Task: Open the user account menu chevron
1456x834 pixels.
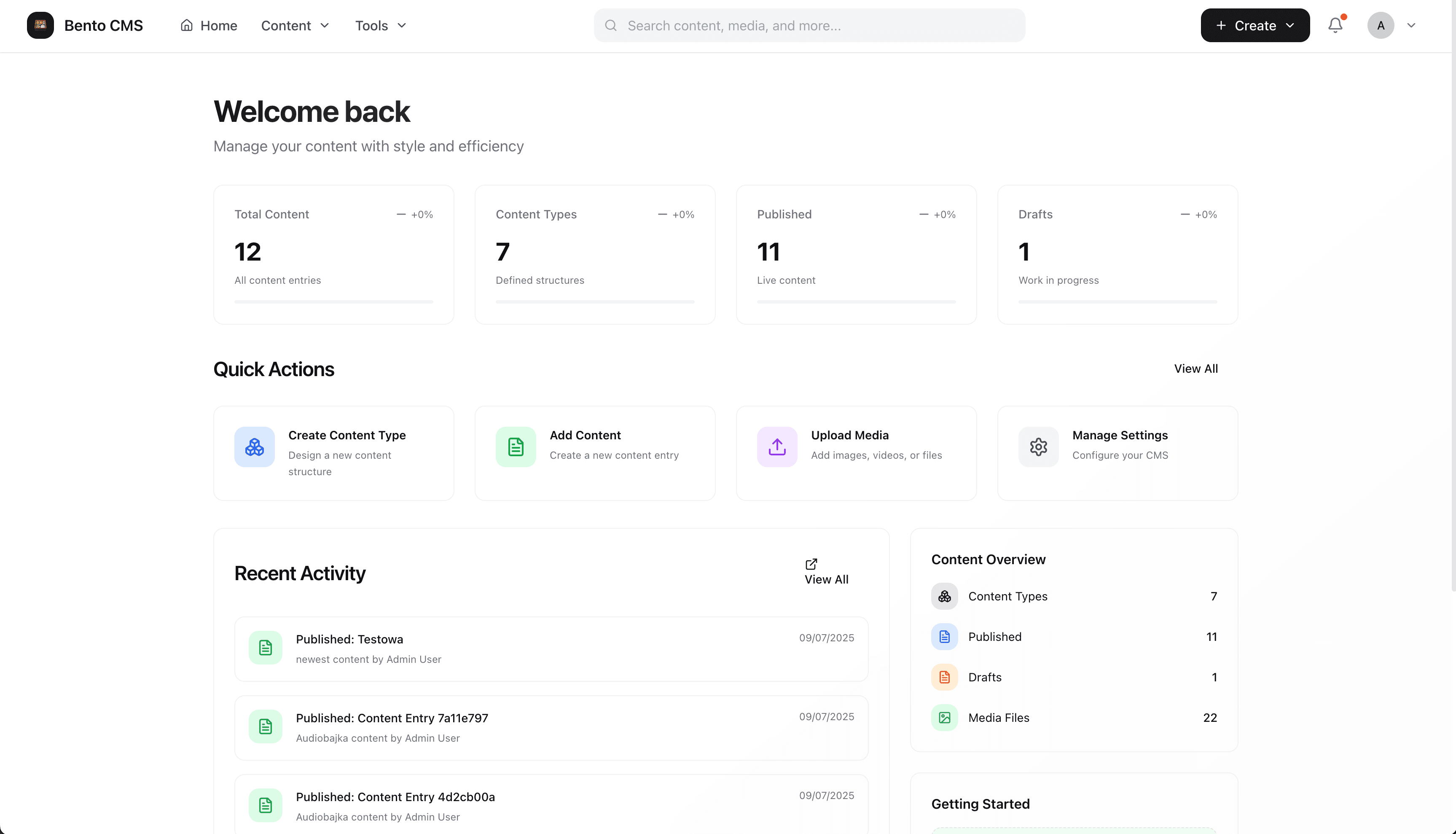Action: [x=1411, y=25]
